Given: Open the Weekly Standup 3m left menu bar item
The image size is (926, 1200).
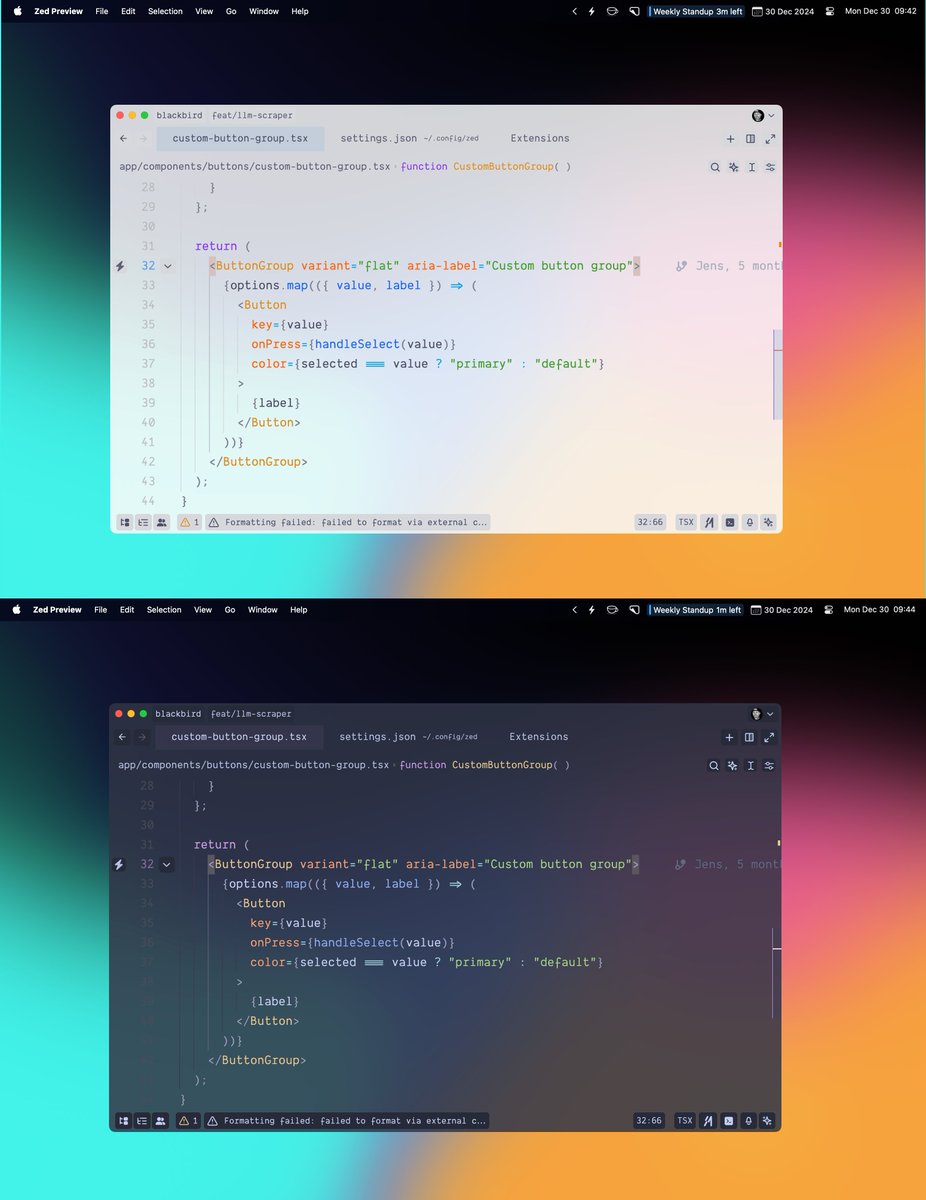Looking at the screenshot, I should click(x=697, y=11).
